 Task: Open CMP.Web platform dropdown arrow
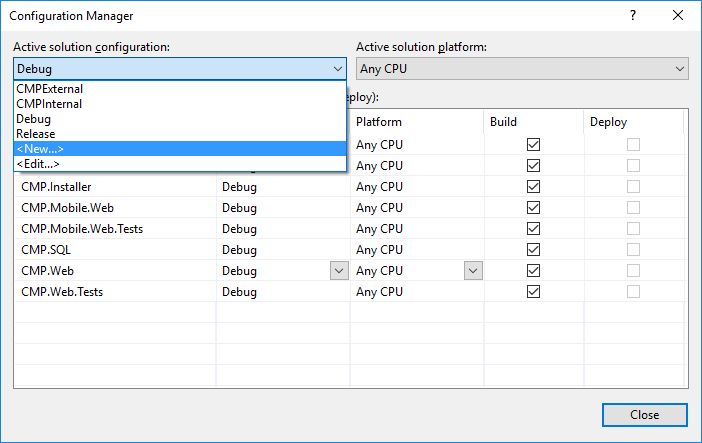click(x=473, y=271)
